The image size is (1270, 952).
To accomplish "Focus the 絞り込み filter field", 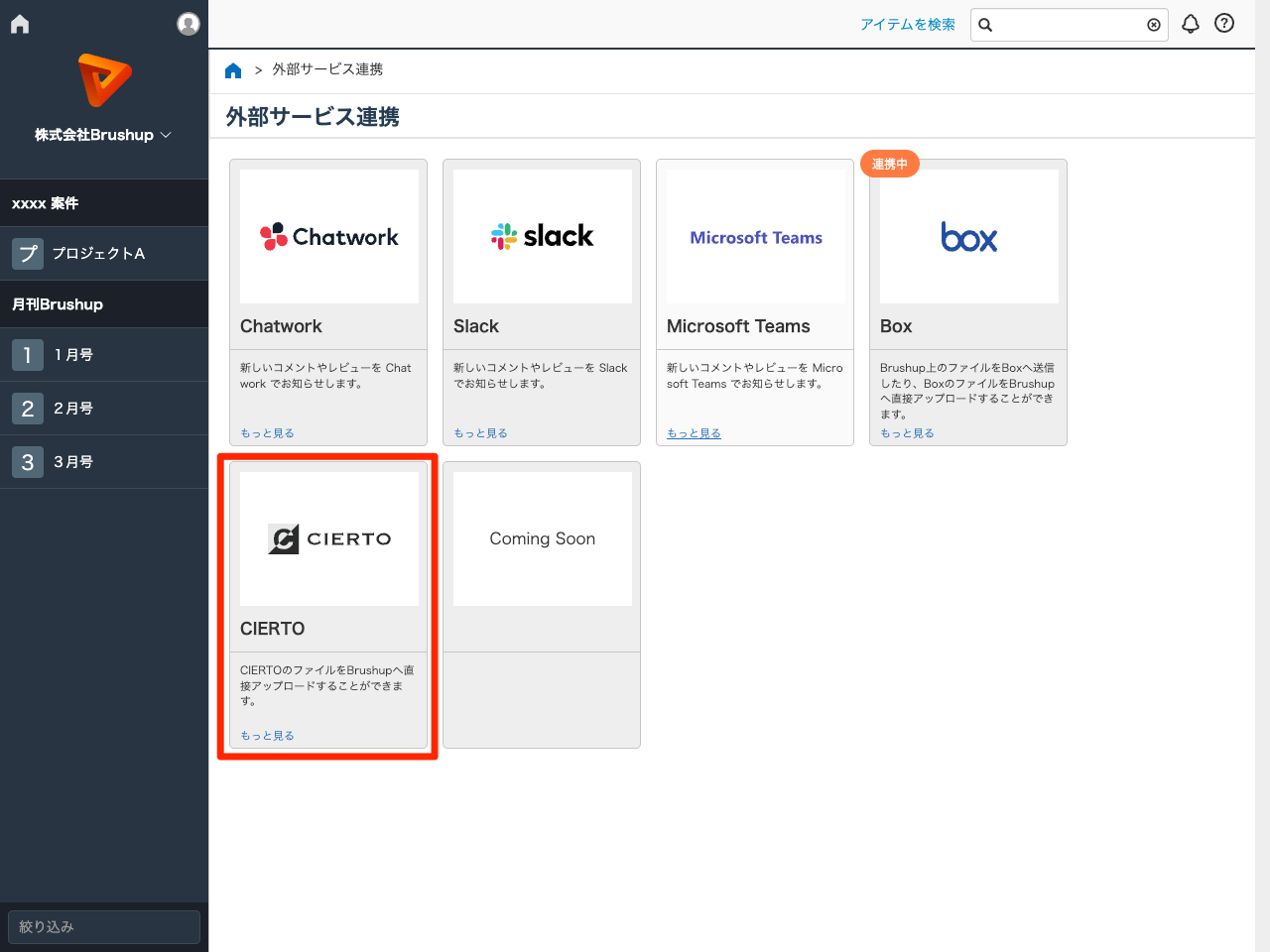I will pos(104,927).
